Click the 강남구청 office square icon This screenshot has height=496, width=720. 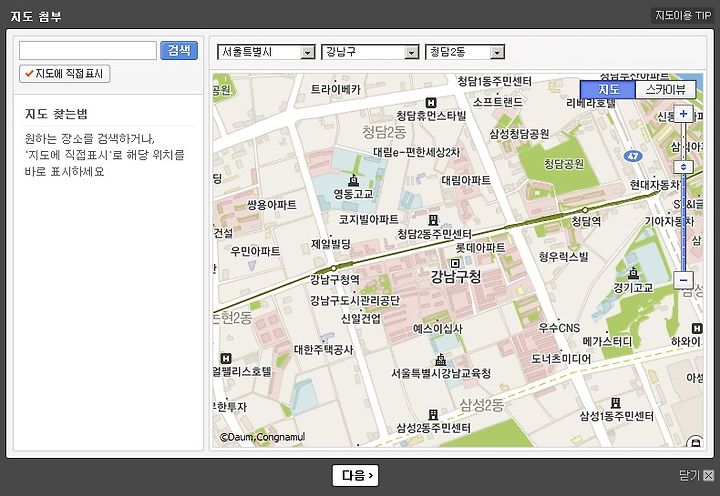[x=455, y=263]
